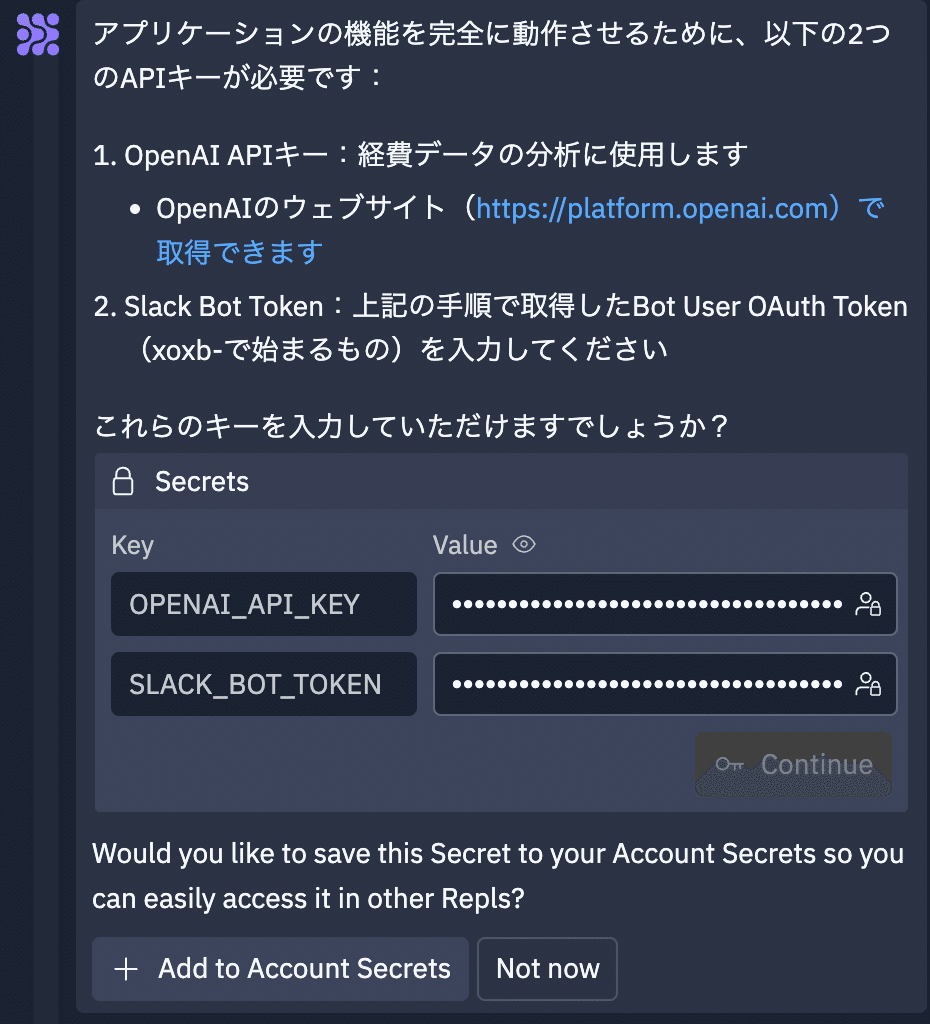Click the Value column label

pos(465,545)
